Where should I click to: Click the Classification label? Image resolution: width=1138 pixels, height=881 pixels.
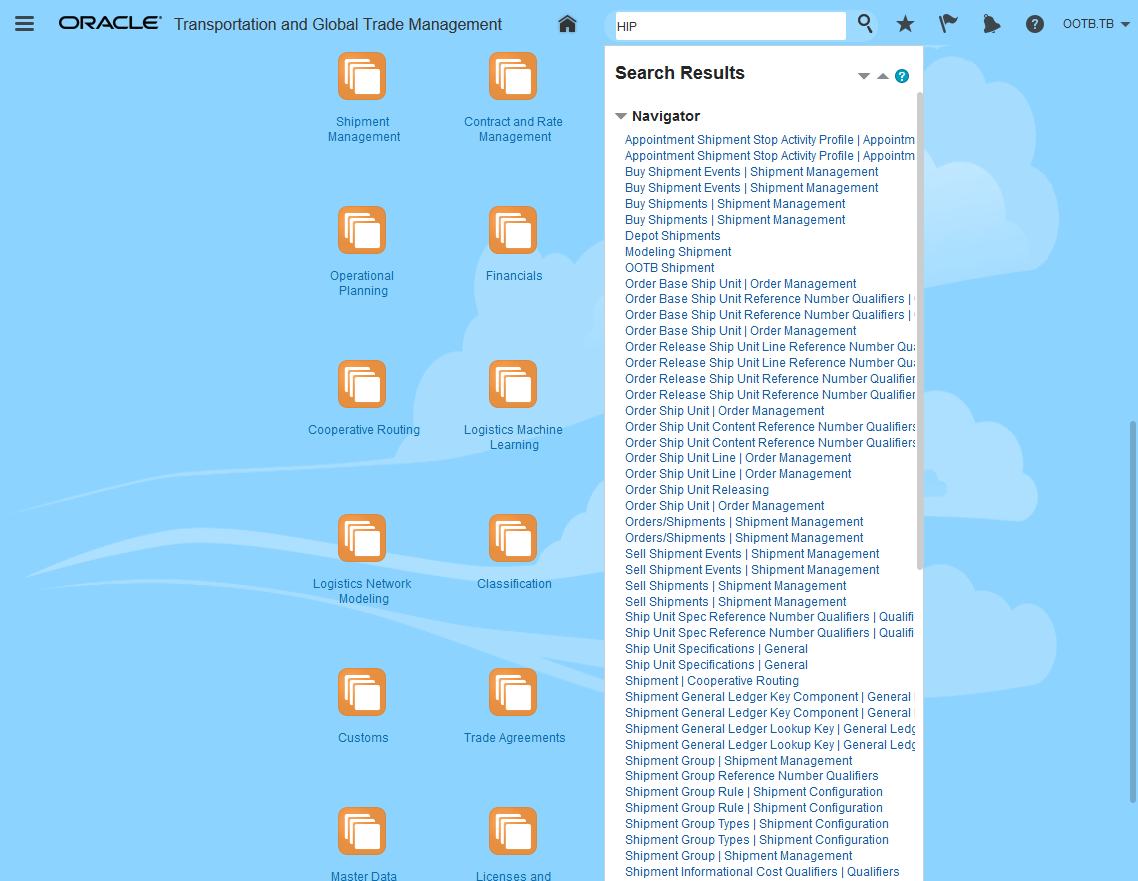pos(514,583)
